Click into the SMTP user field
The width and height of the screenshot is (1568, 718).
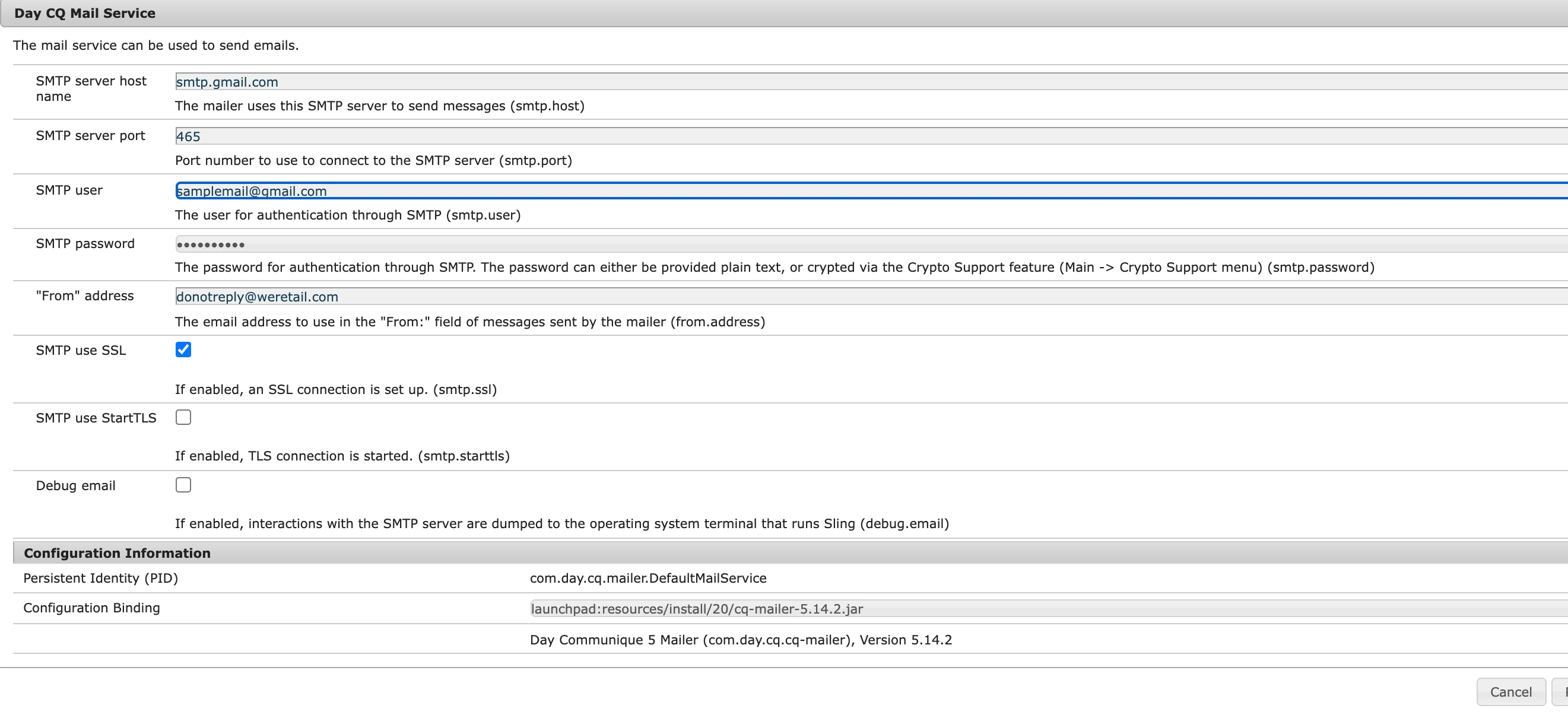[x=852, y=191]
